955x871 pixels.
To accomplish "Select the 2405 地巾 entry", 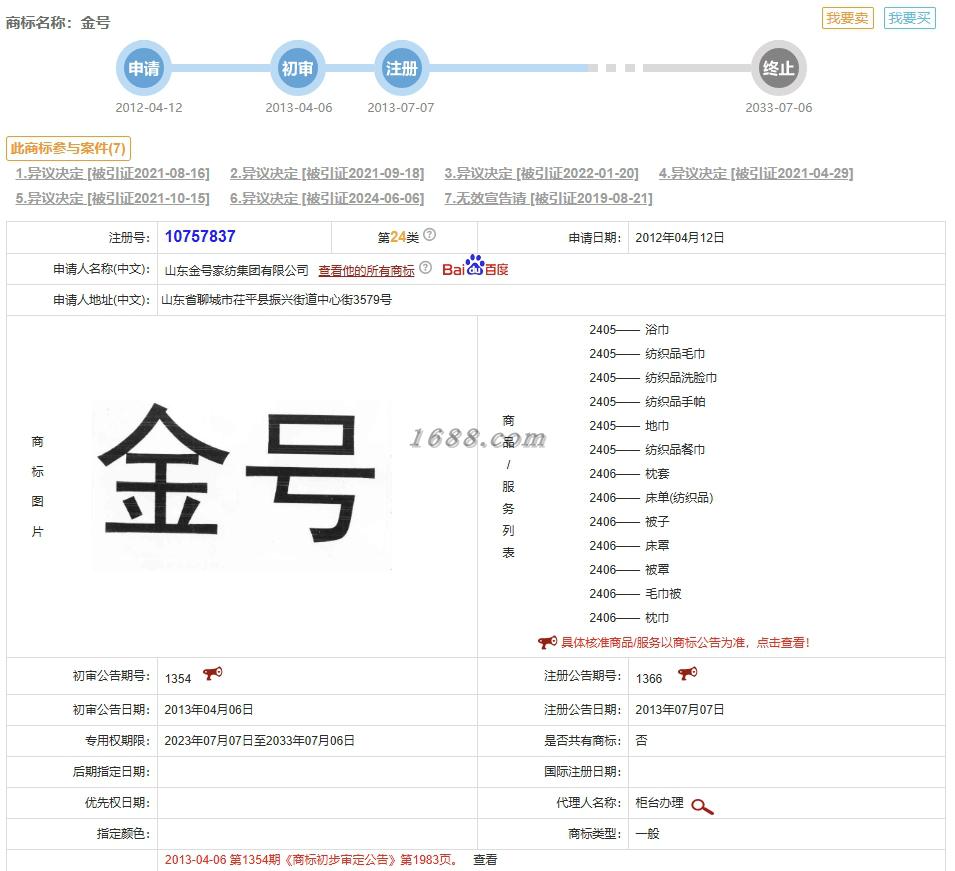I will [629, 425].
